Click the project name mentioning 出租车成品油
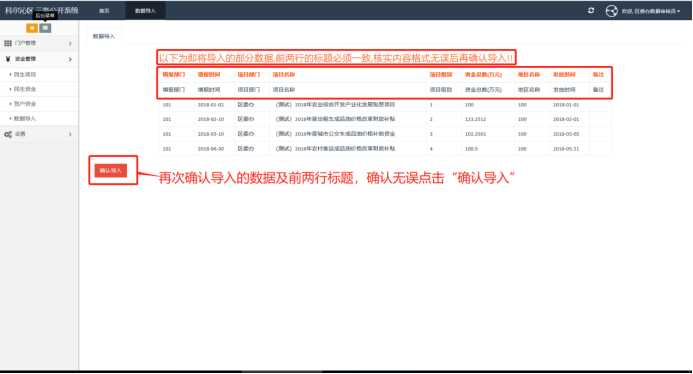This screenshot has height=374, width=693. [335, 119]
